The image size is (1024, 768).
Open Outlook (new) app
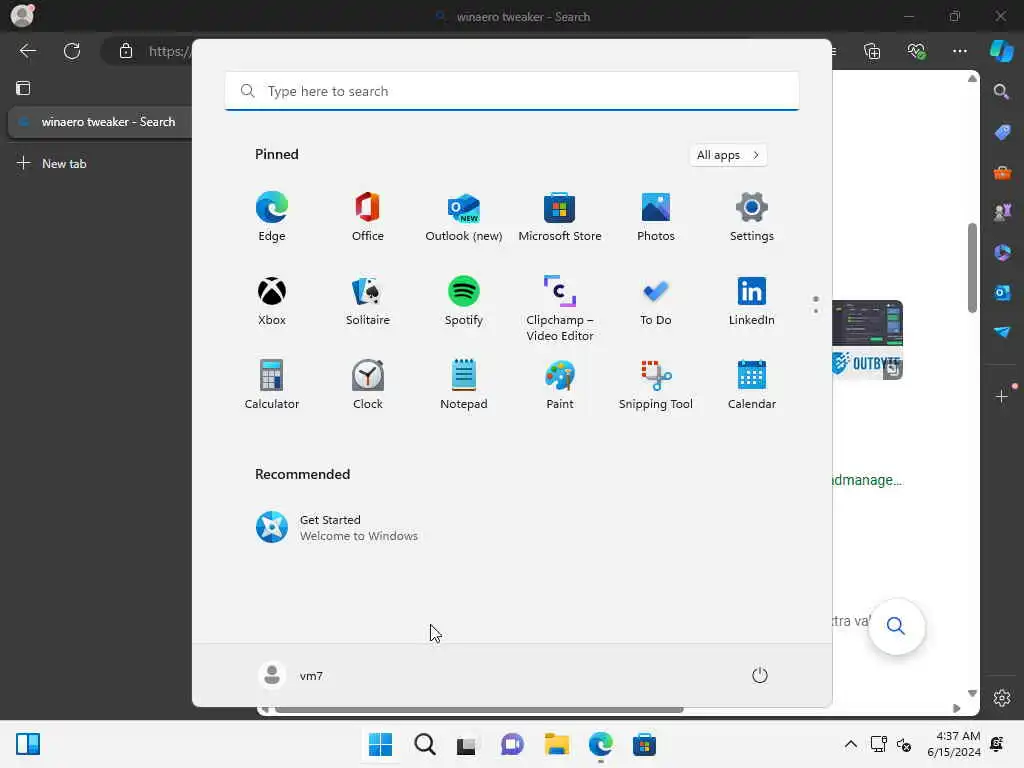pos(464,216)
